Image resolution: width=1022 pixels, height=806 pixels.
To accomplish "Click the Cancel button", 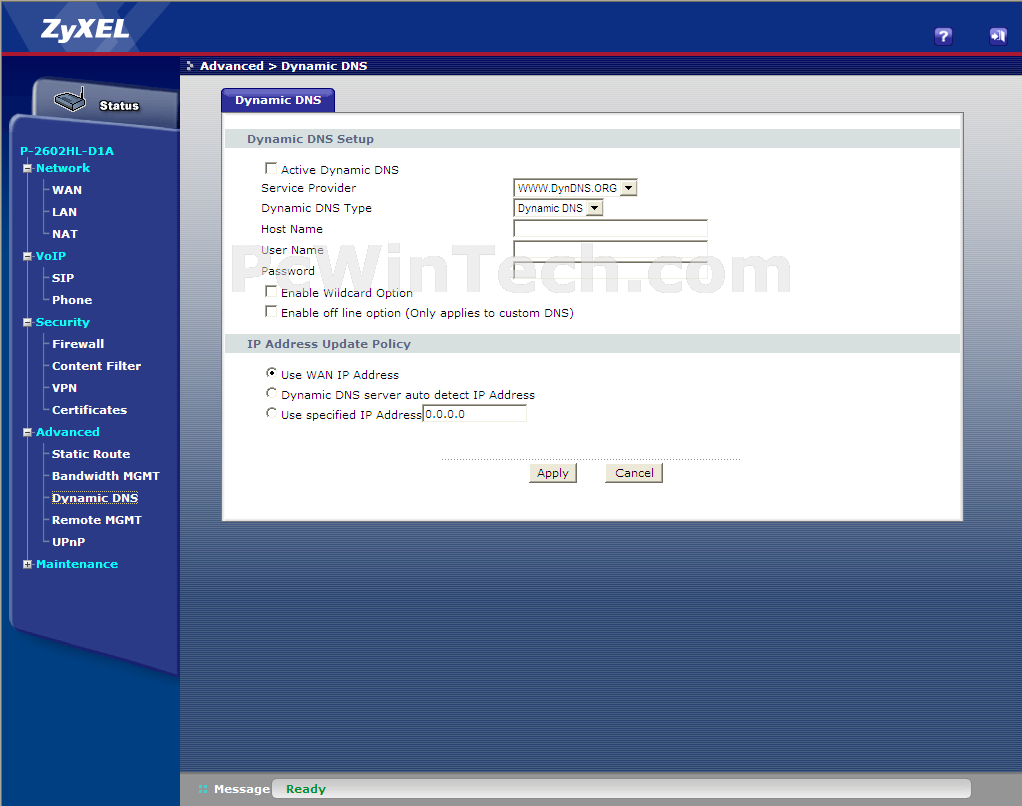I will 634,473.
